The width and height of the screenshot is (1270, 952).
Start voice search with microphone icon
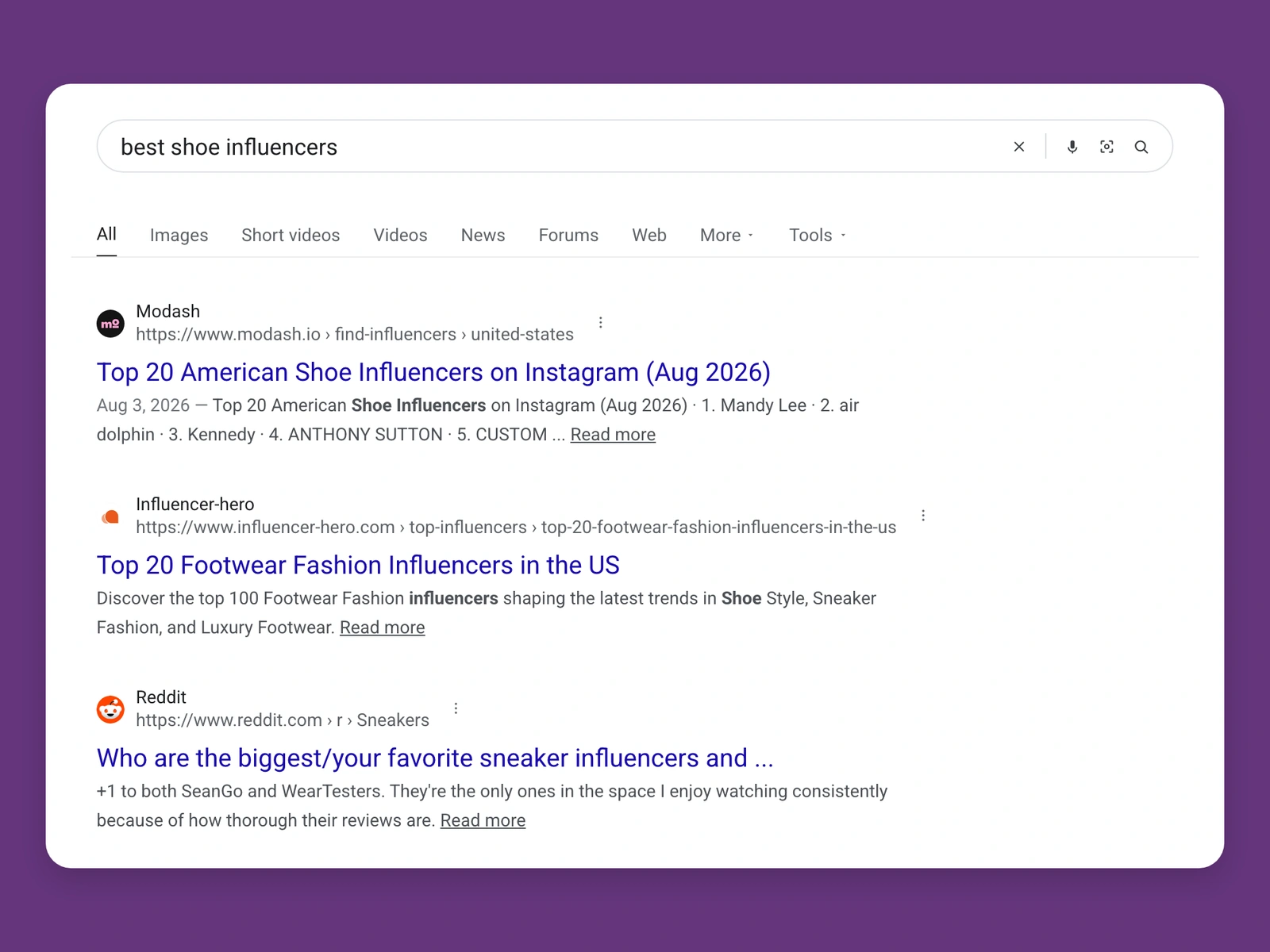tap(1072, 147)
